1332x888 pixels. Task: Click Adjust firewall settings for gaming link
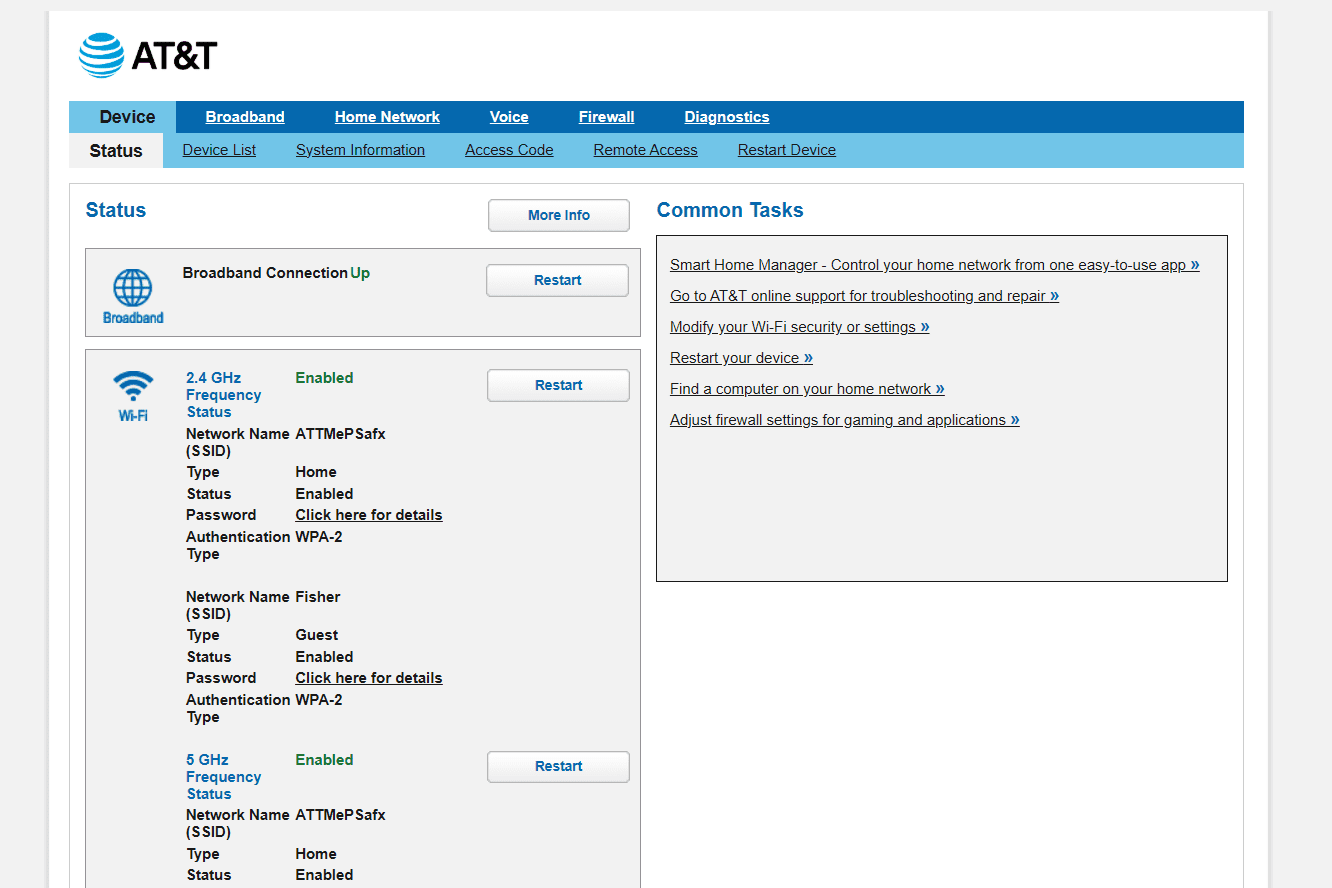pyautogui.click(x=844, y=420)
